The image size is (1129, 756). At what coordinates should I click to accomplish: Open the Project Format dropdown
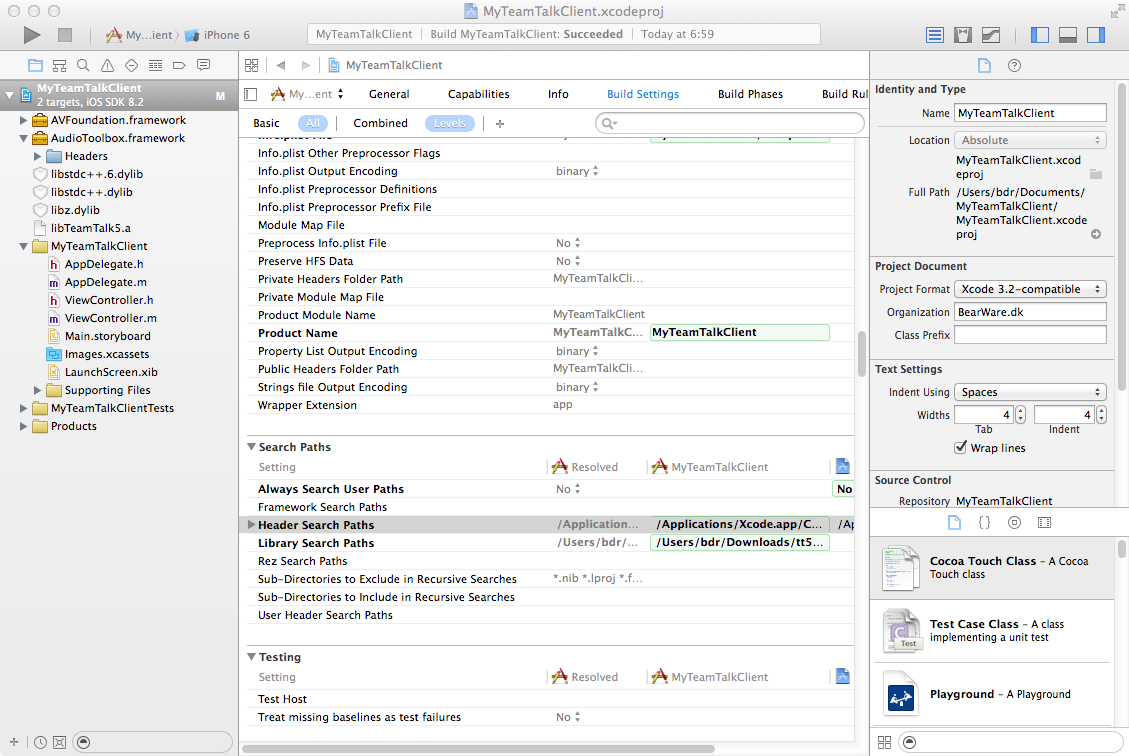click(1030, 289)
